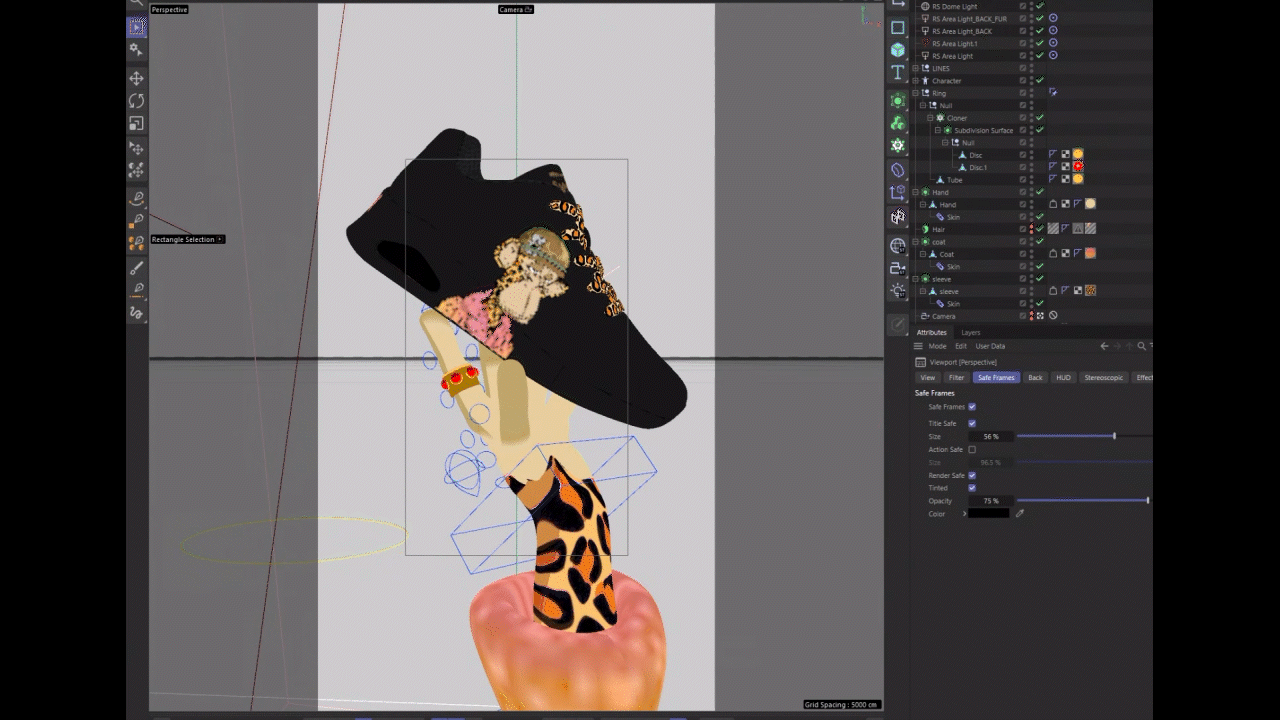Select the Rectangle Selection tool in left toolbar

136,28
